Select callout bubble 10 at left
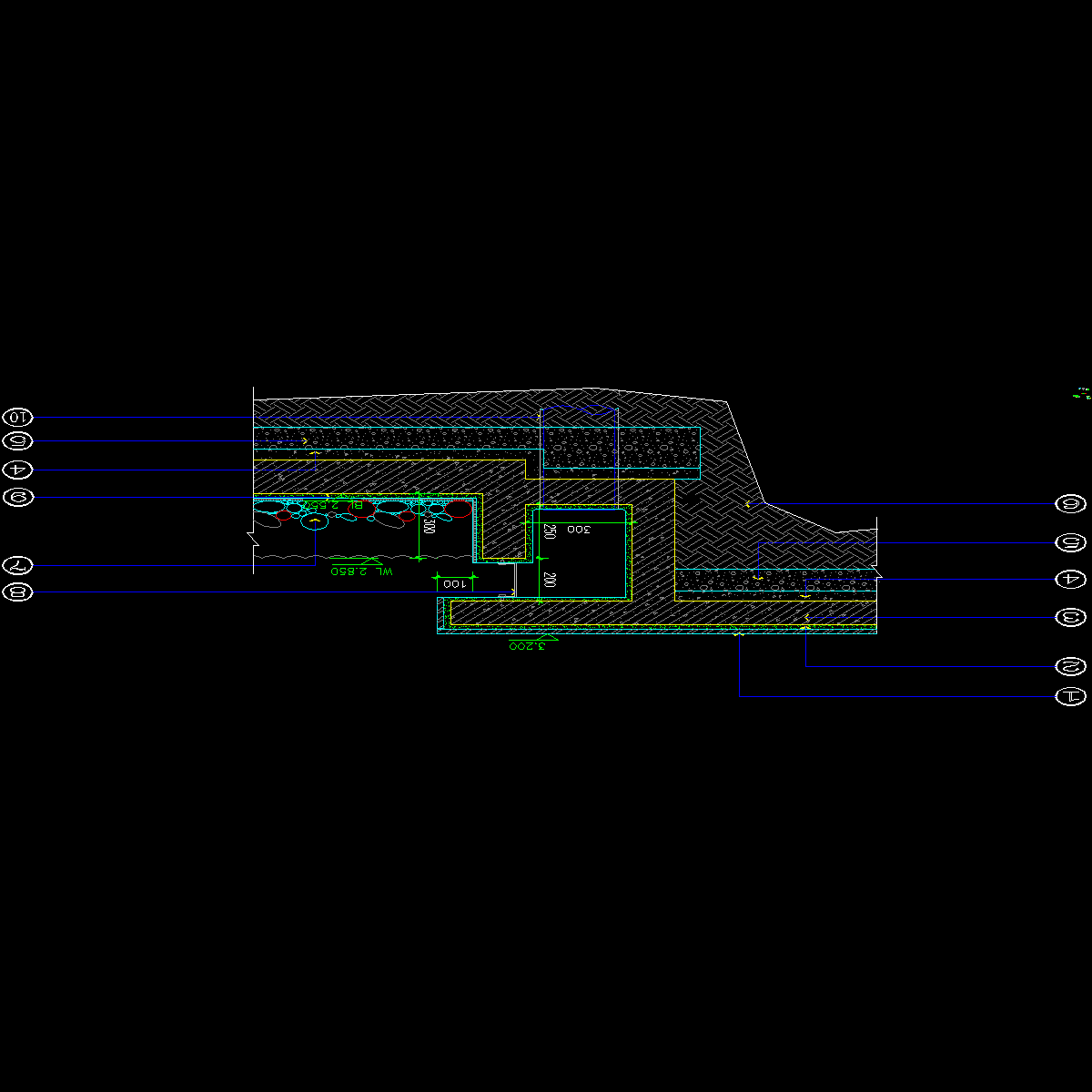The width and height of the screenshot is (1092, 1092). point(18,418)
